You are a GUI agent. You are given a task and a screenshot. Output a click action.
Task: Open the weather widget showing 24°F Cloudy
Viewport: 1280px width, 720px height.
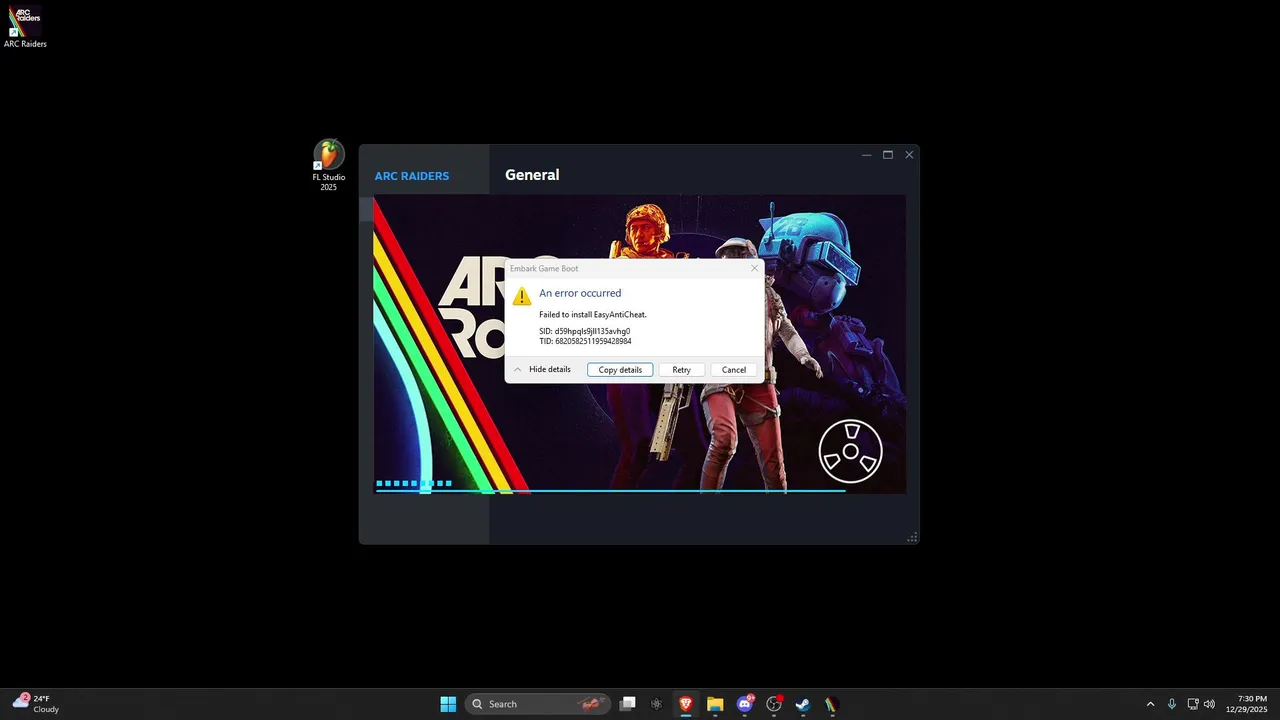pos(36,704)
